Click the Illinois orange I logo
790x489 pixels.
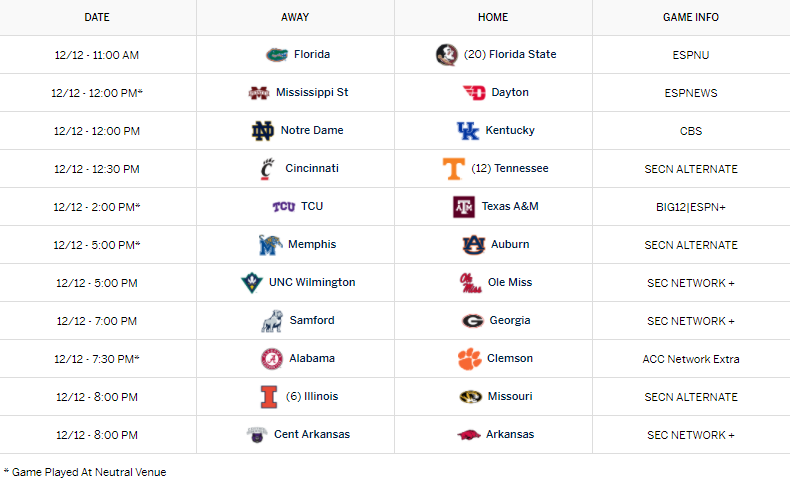(269, 397)
